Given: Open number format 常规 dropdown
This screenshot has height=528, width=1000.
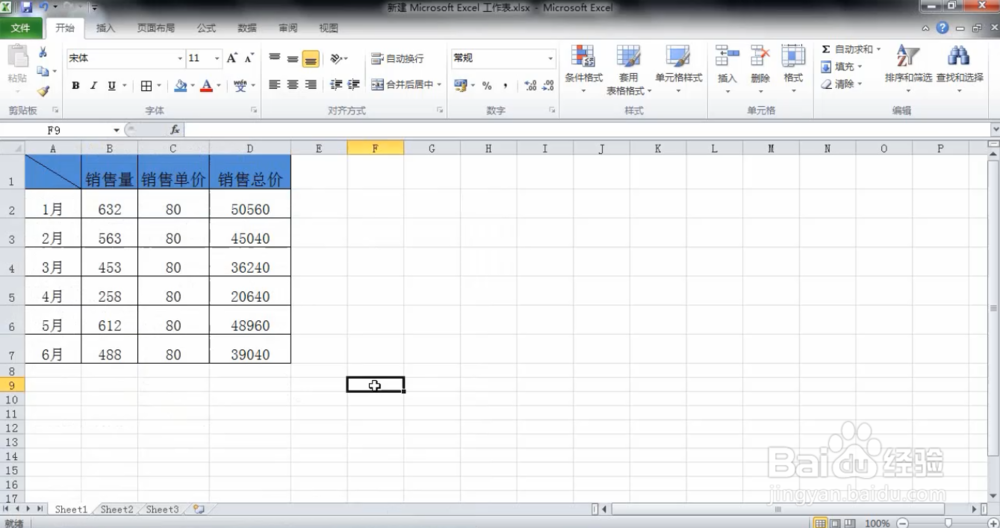Looking at the screenshot, I should [550, 59].
